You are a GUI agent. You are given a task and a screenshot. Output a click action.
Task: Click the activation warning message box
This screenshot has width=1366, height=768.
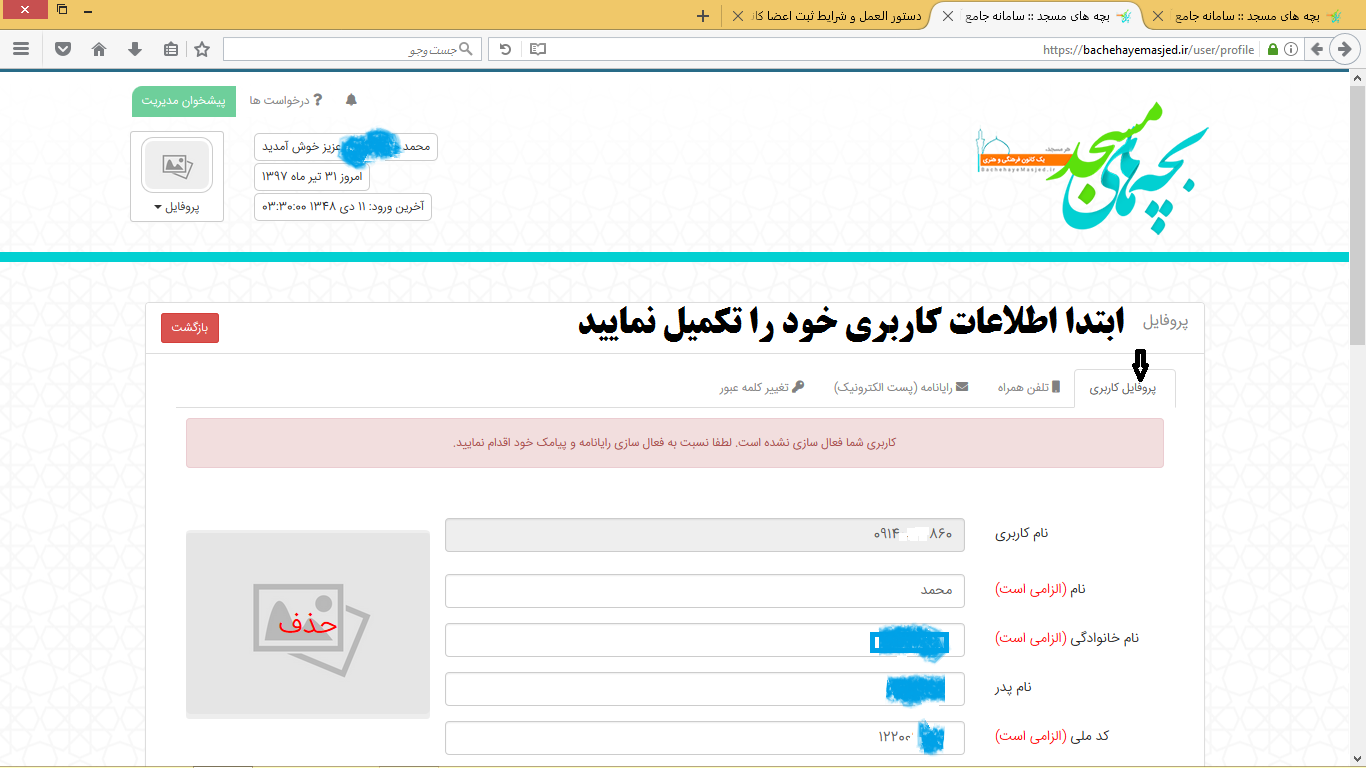coord(675,443)
